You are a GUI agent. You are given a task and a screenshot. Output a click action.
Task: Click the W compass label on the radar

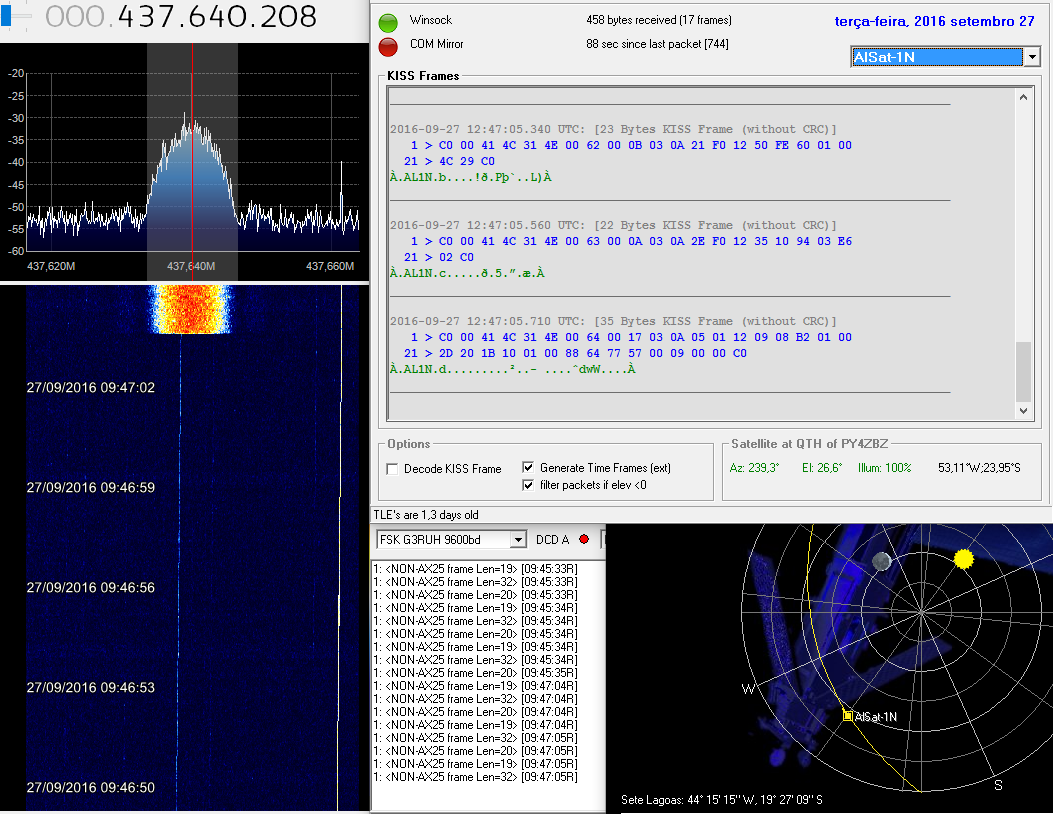coord(747,689)
